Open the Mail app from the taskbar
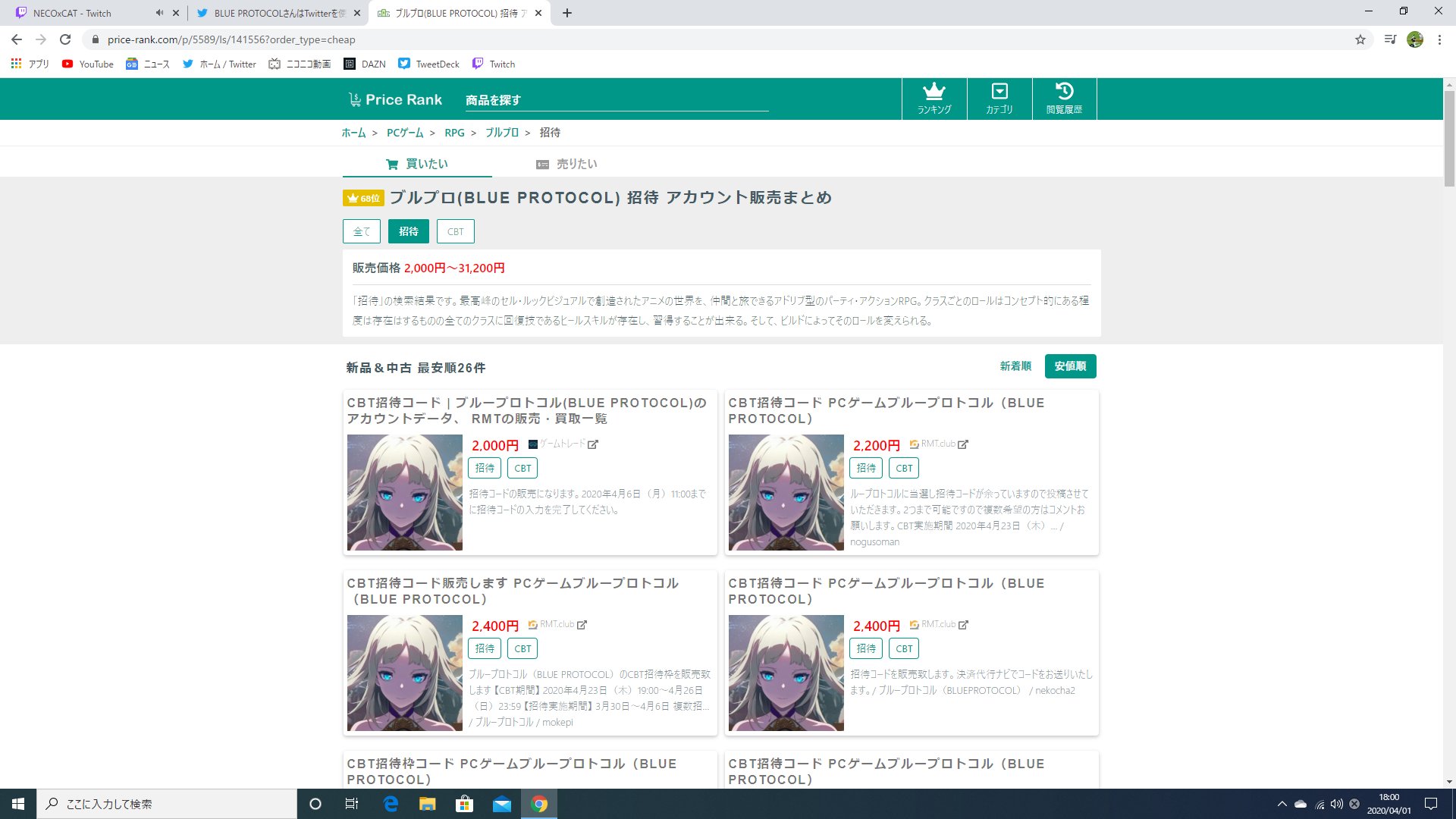Viewport: 1456px width, 819px height. pyautogui.click(x=502, y=804)
